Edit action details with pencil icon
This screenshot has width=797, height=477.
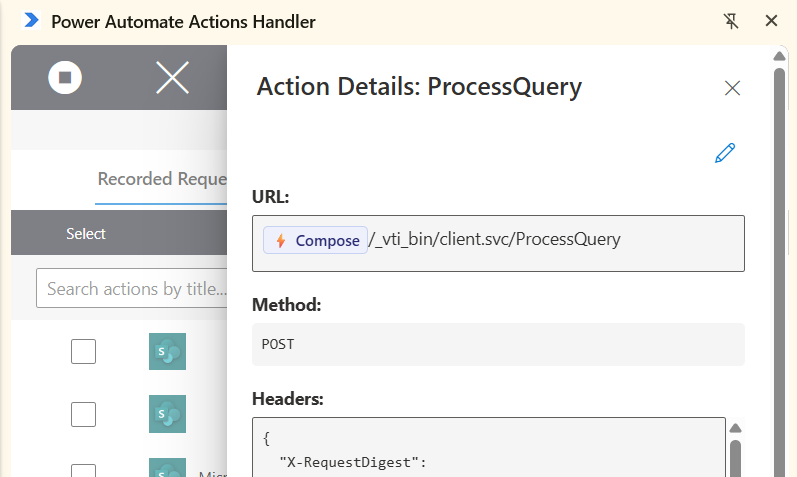(x=725, y=153)
